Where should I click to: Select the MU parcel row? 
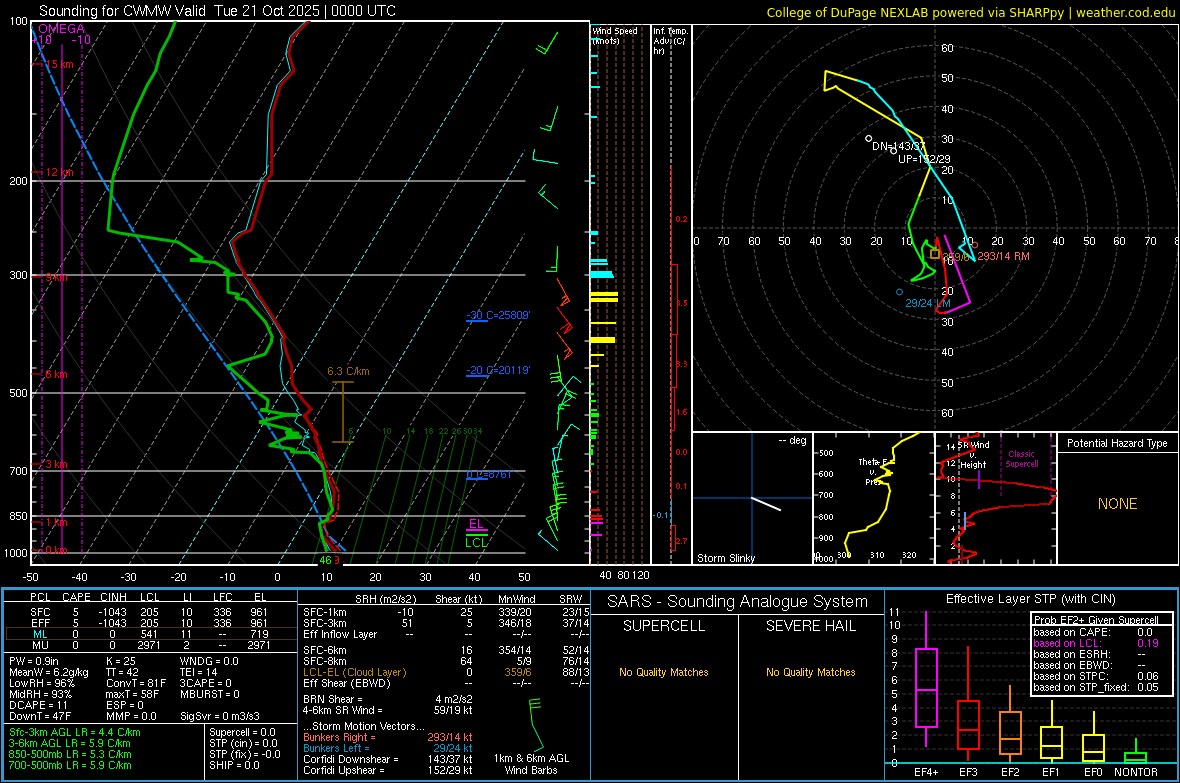pos(149,645)
